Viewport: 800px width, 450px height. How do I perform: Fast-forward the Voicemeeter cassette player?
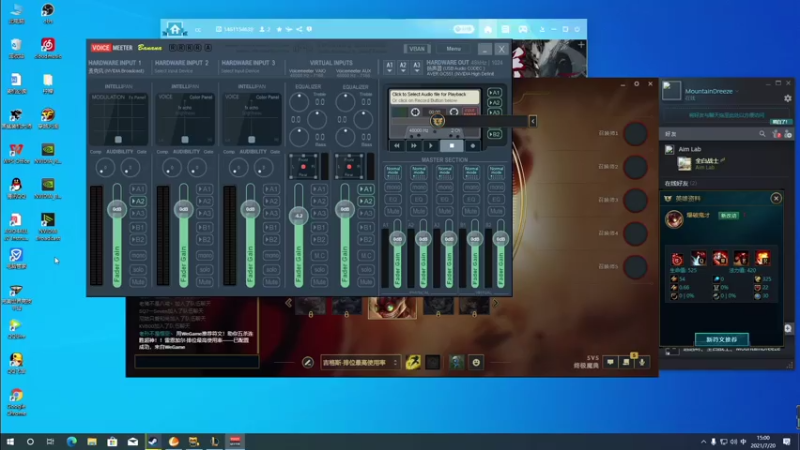click(414, 146)
